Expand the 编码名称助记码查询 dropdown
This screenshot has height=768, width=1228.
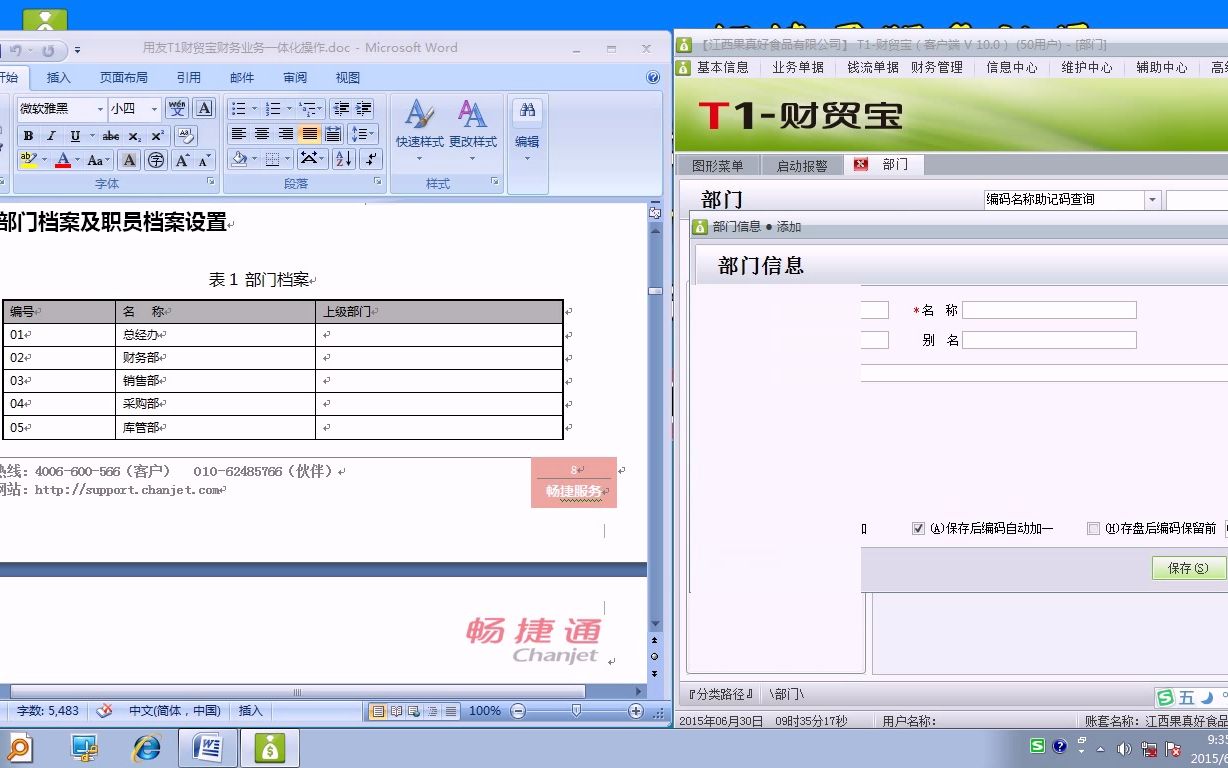coord(1152,199)
